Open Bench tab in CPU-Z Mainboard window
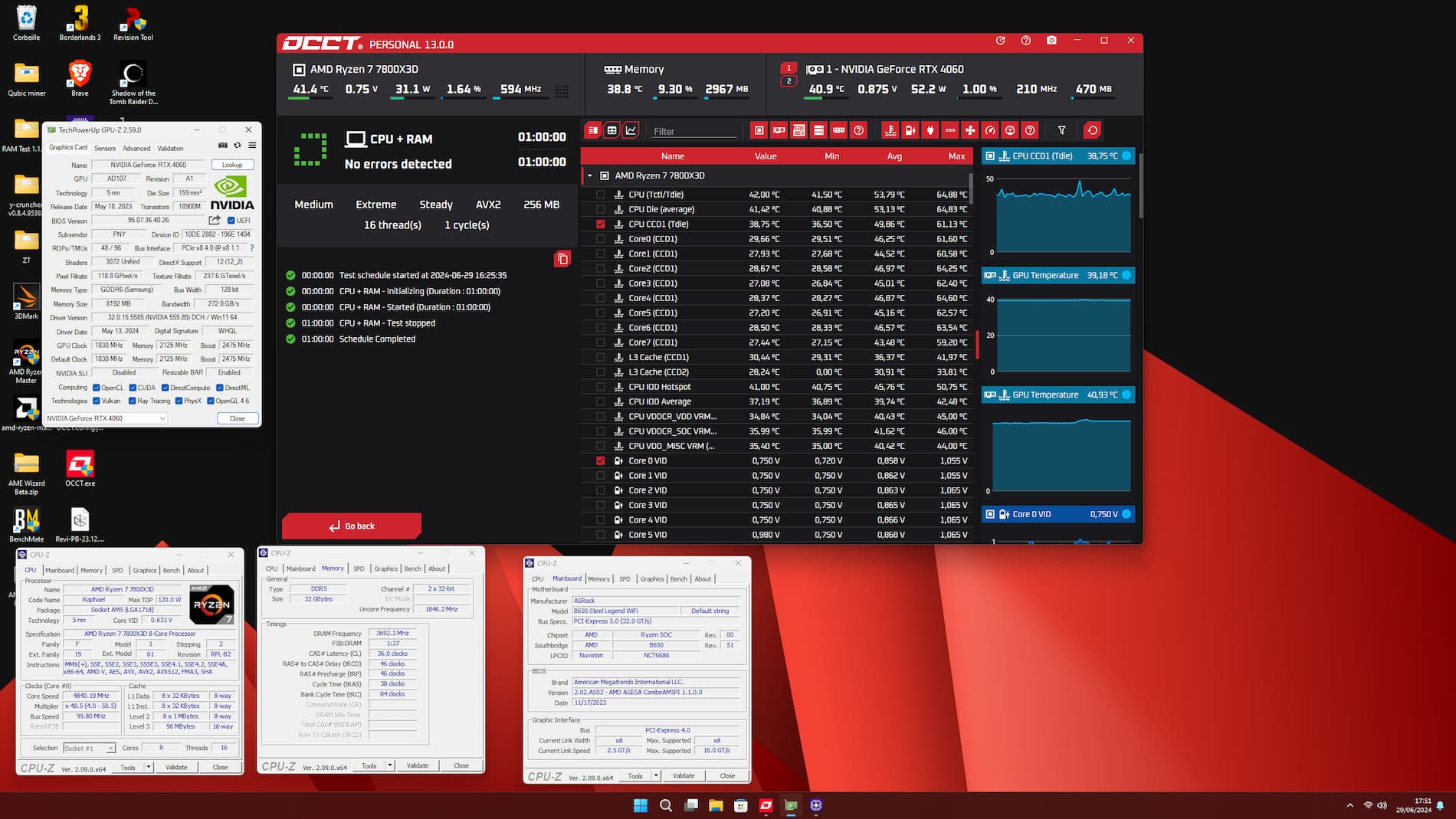The height and width of the screenshot is (819, 1456). (x=679, y=578)
